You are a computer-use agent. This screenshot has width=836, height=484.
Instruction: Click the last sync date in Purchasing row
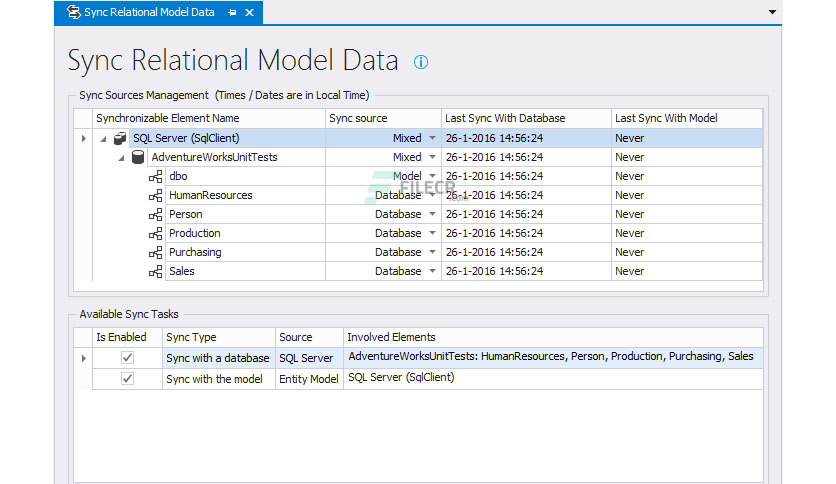pyautogui.click(x=526, y=252)
